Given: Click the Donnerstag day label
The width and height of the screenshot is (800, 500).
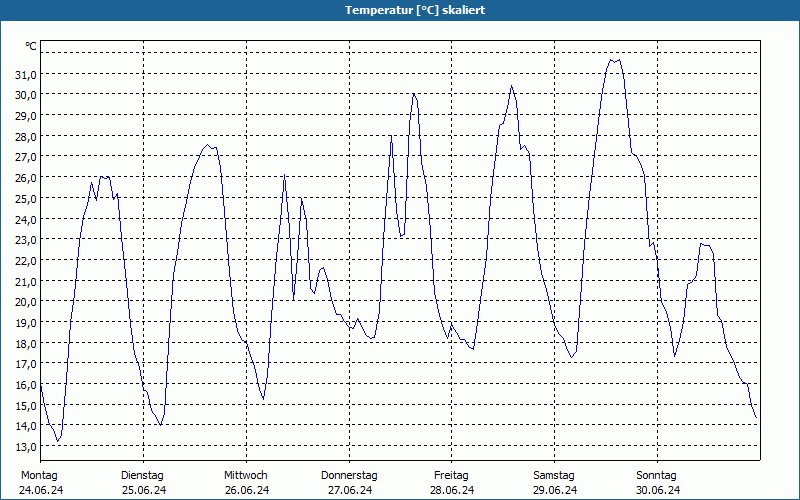Looking at the screenshot, I should tap(349, 476).
